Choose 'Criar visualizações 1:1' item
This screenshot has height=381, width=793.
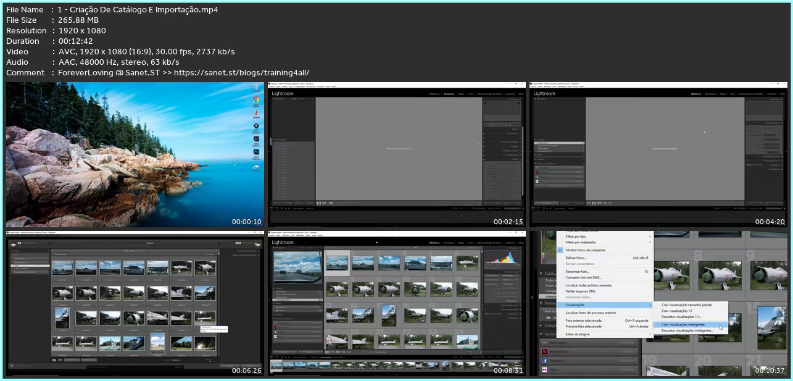click(x=677, y=311)
